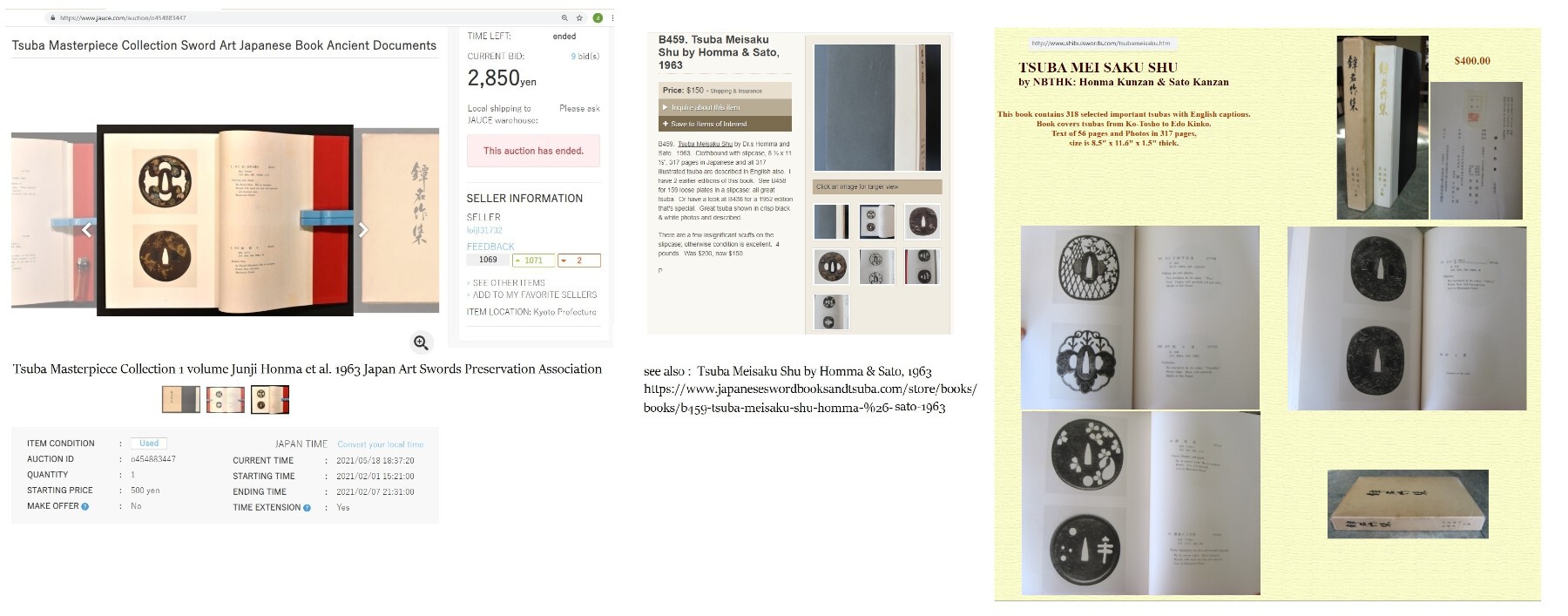Click the Time Extension help icon
The image size is (1568, 616).
pos(307,508)
